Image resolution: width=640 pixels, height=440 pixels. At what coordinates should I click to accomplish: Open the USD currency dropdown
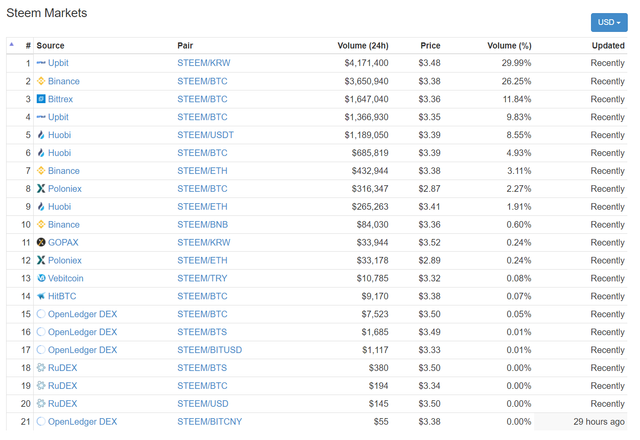tap(609, 22)
